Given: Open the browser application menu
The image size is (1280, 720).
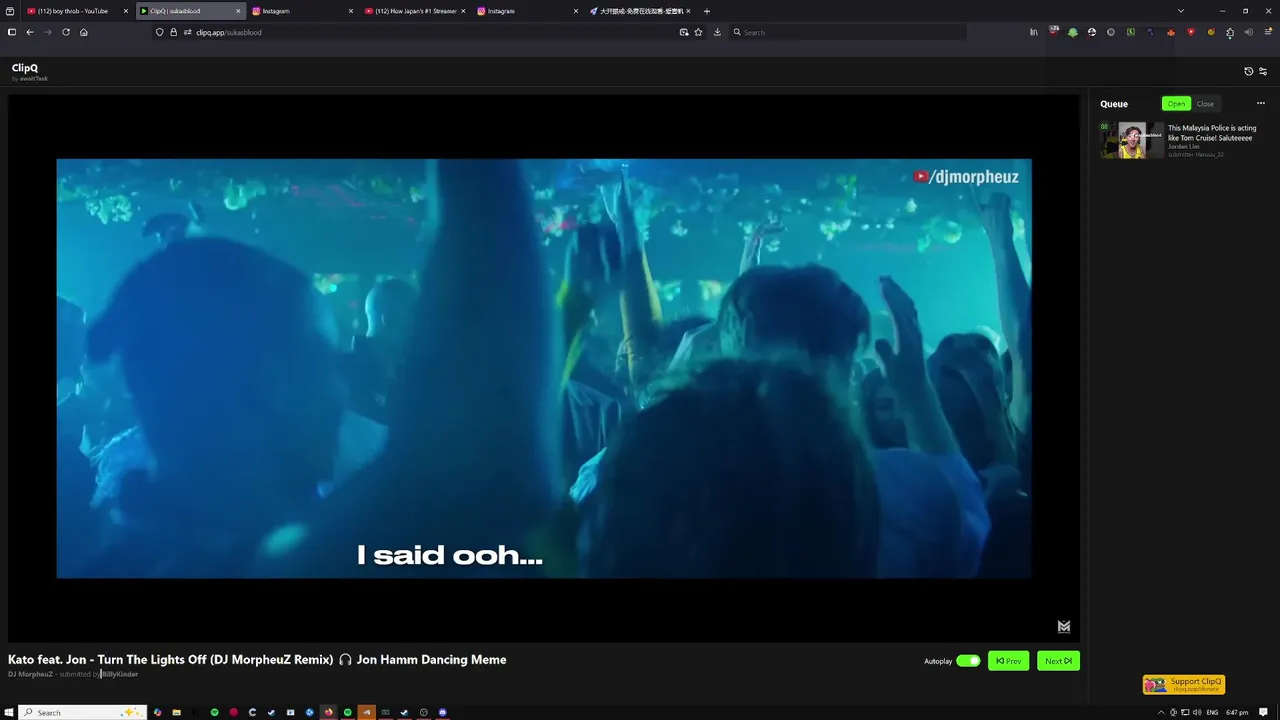Looking at the screenshot, I should (1268, 32).
